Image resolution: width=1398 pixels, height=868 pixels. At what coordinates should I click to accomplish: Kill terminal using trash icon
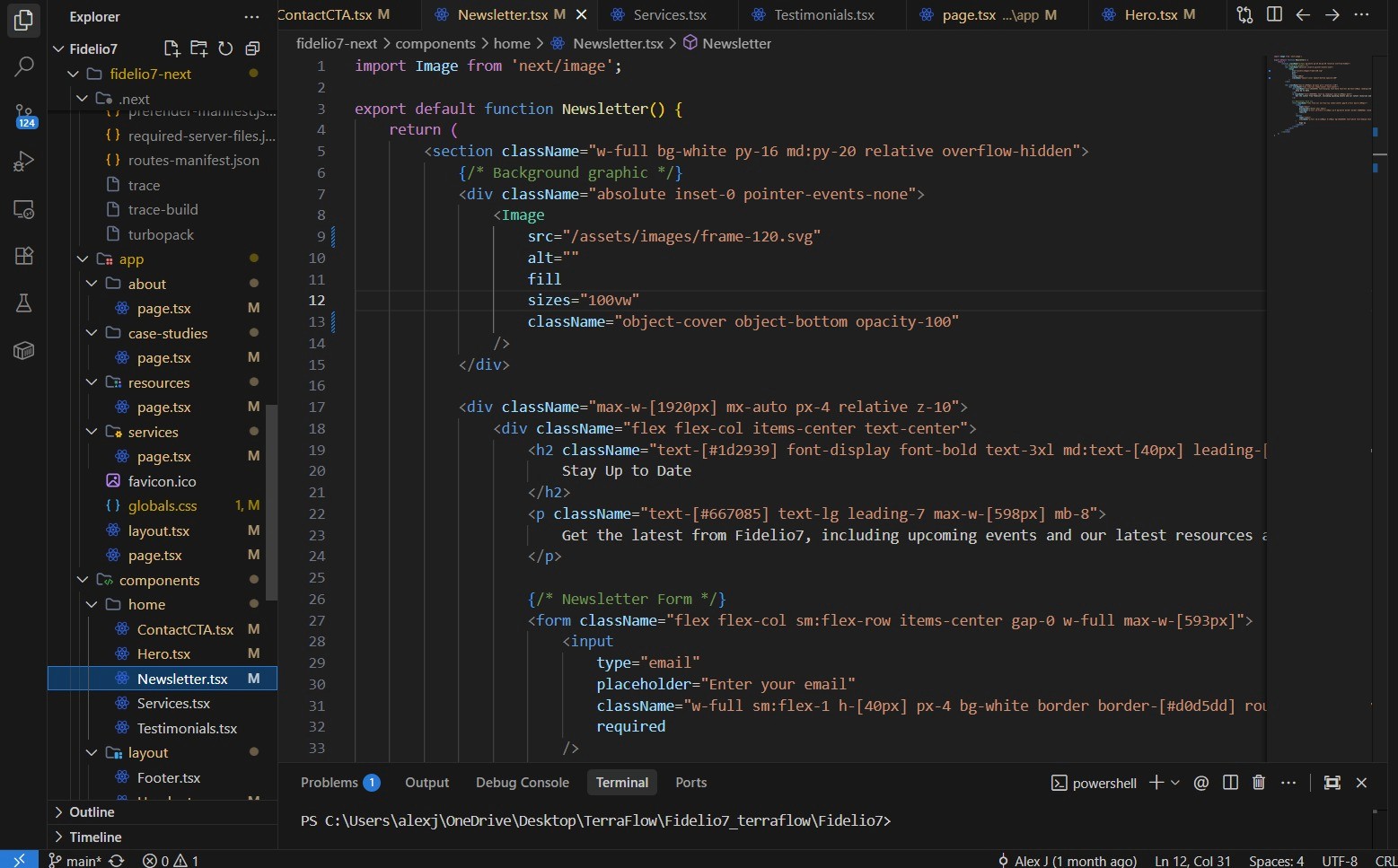coord(1259,783)
